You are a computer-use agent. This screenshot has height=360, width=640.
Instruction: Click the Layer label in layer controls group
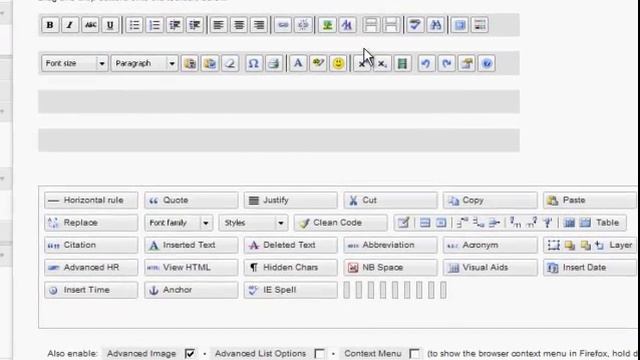pos(620,245)
